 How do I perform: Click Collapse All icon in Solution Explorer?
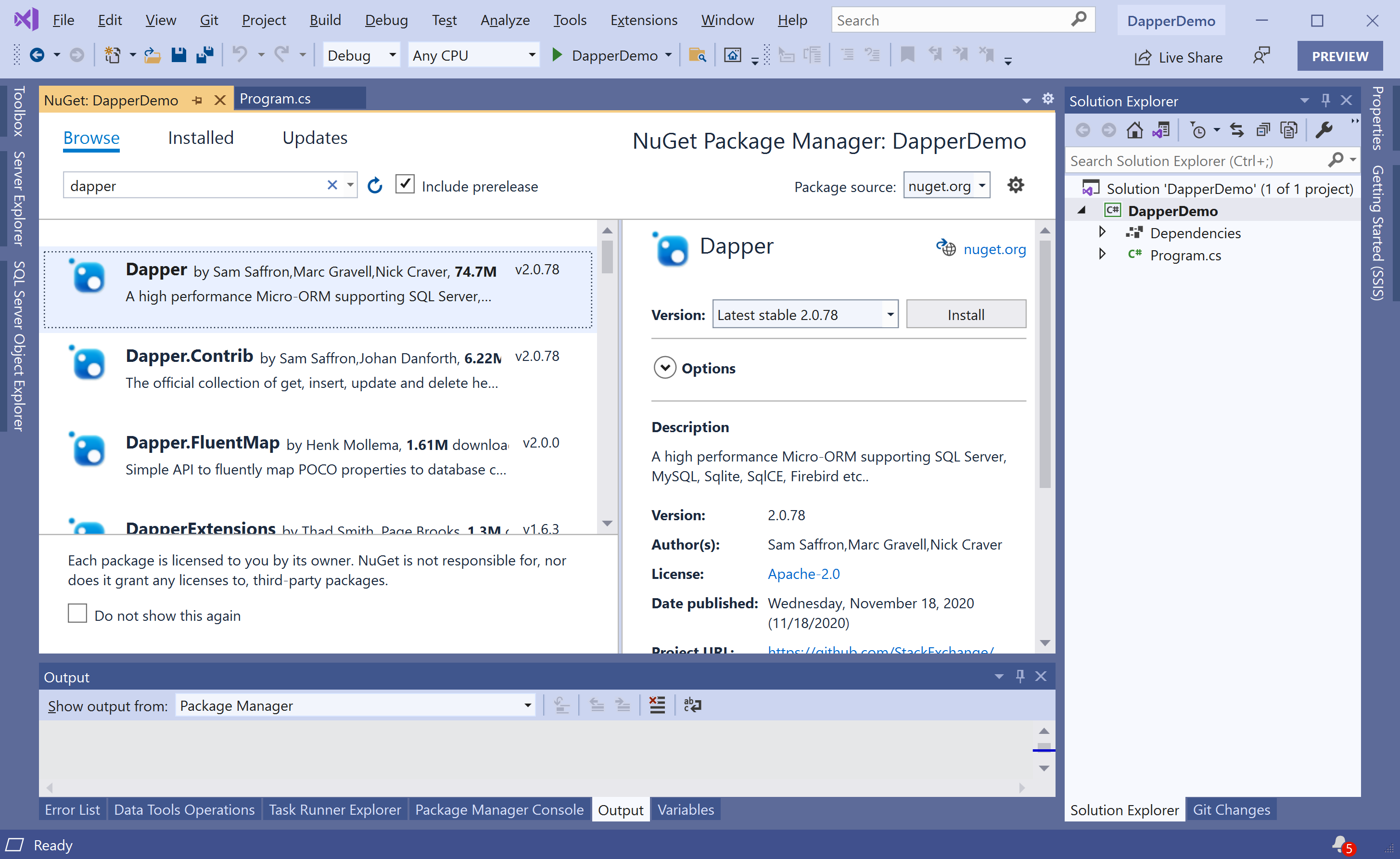click(1262, 130)
